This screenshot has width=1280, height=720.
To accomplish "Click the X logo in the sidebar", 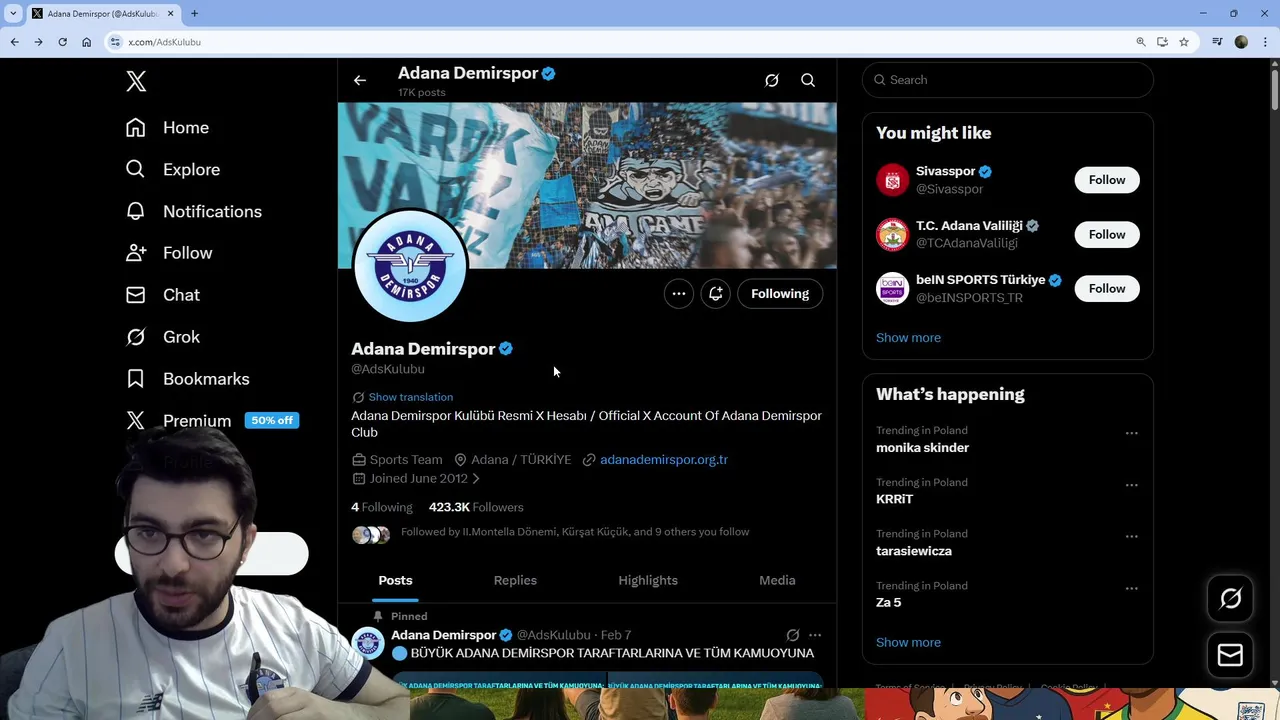I will click(136, 81).
